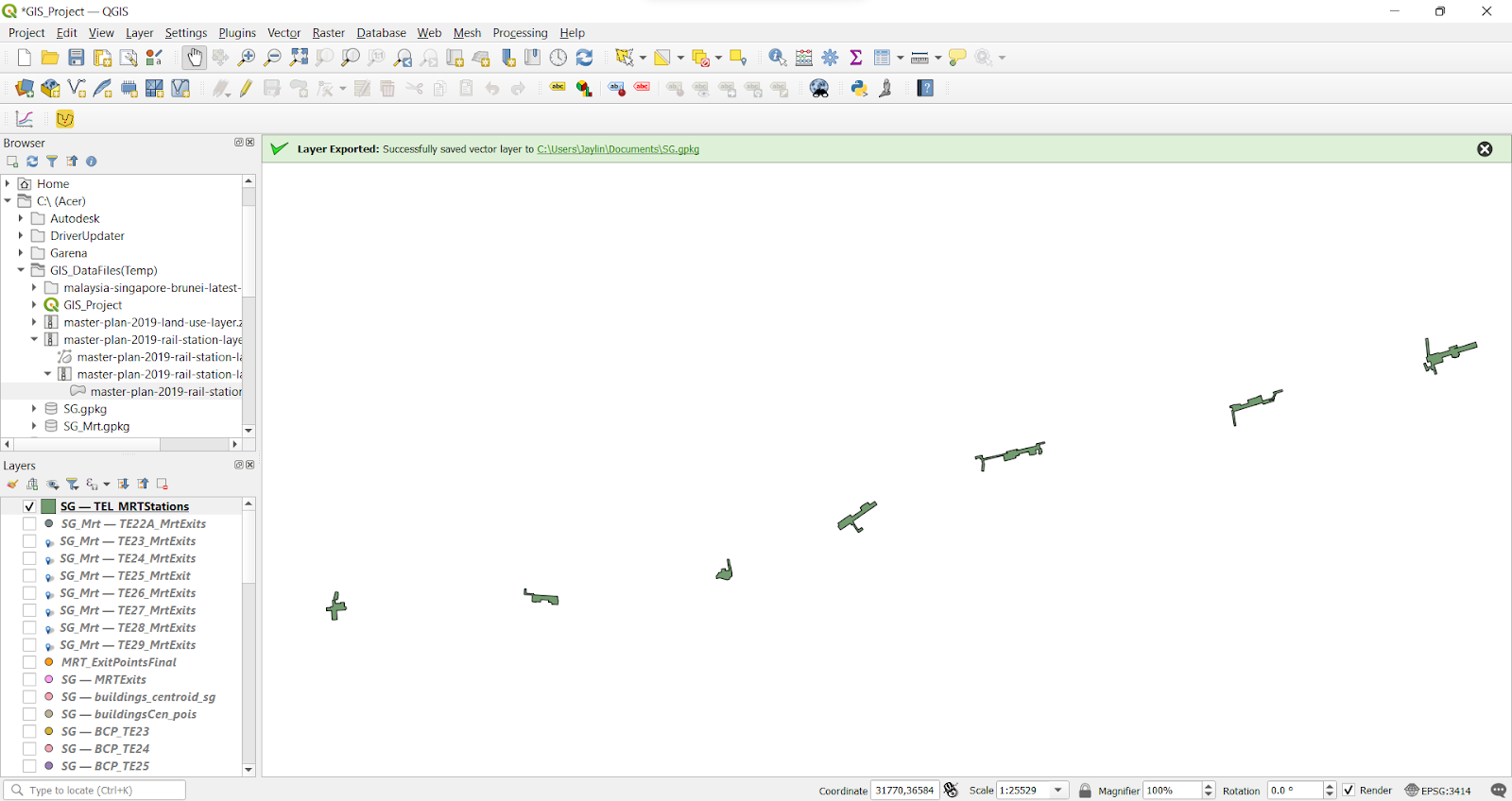Click the Zoom In magnifier tool
This screenshot has height=801, width=1512.
point(247,58)
